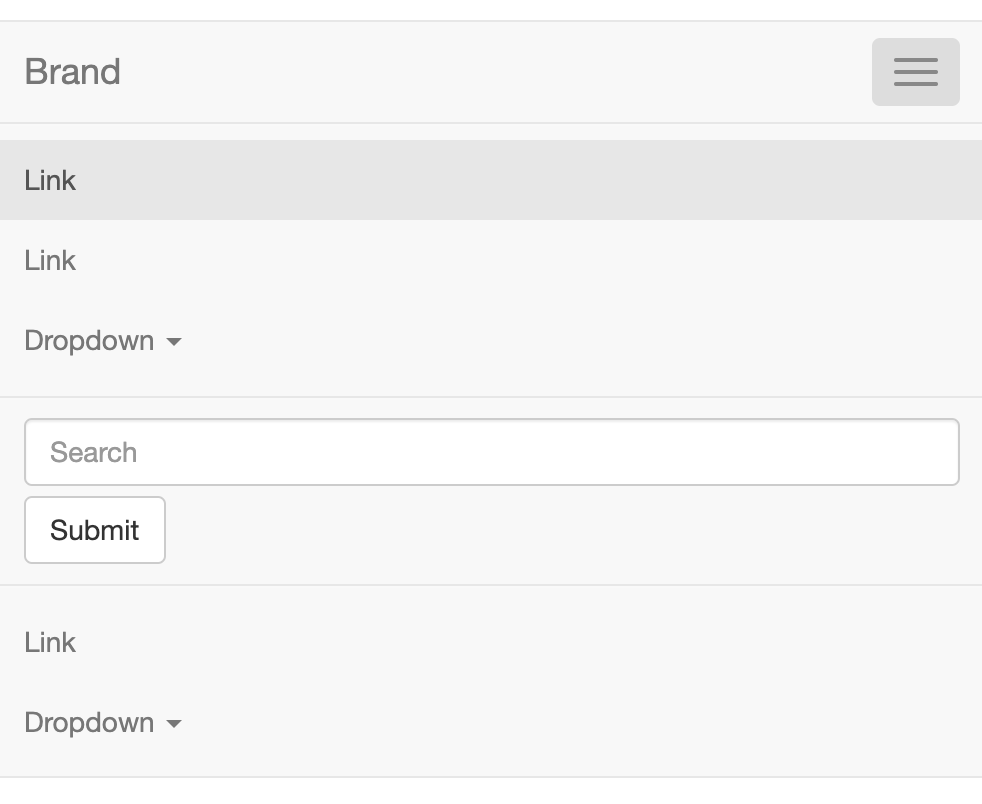This screenshot has height=804, width=982.
Task: Focus the Search text field
Action: tap(491, 452)
